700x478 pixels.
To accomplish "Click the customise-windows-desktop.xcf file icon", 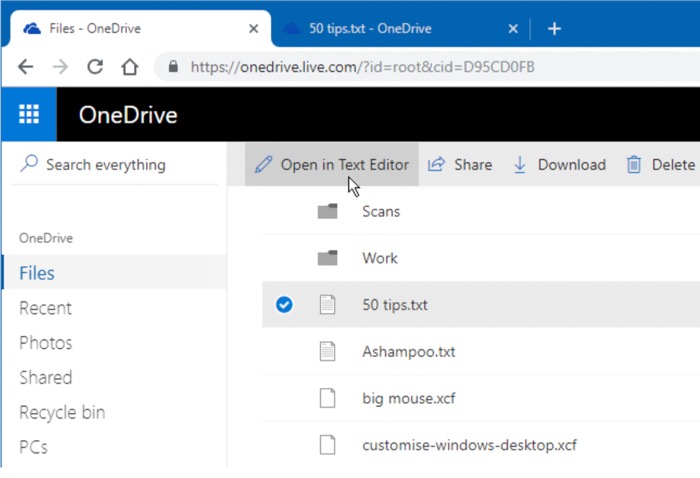I will [327, 445].
